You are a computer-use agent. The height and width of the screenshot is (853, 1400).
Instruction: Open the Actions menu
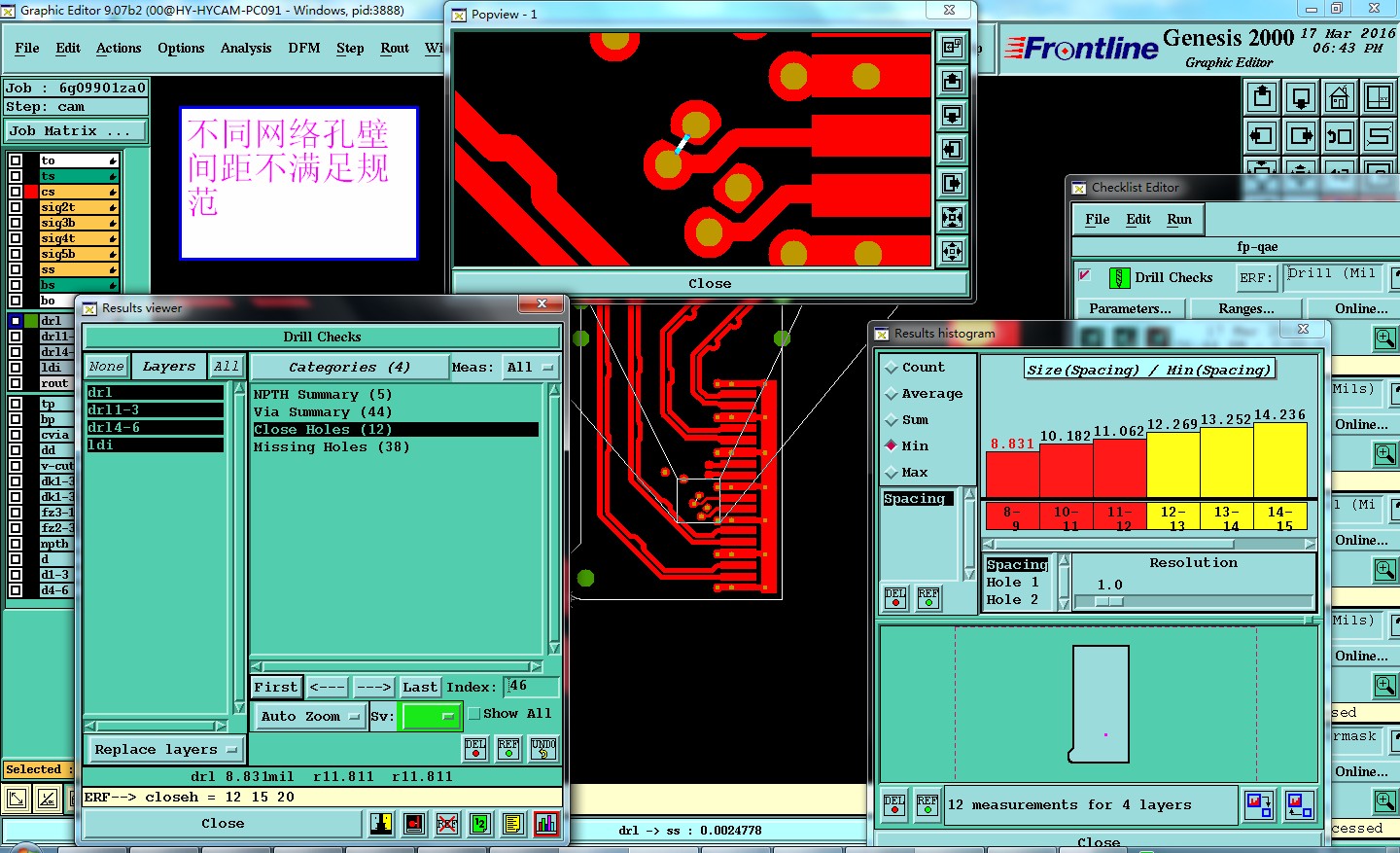click(119, 48)
